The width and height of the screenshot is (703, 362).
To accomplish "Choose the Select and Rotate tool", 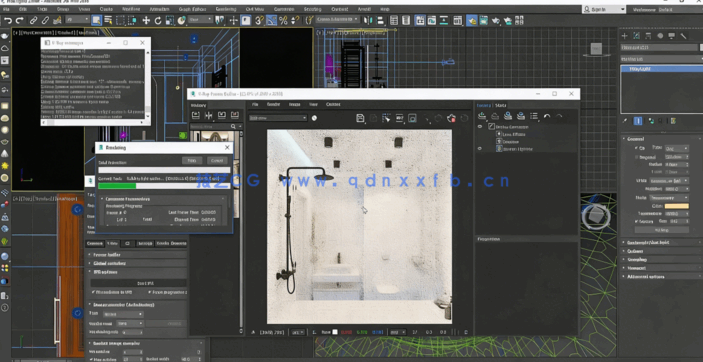I will [x=158, y=20].
